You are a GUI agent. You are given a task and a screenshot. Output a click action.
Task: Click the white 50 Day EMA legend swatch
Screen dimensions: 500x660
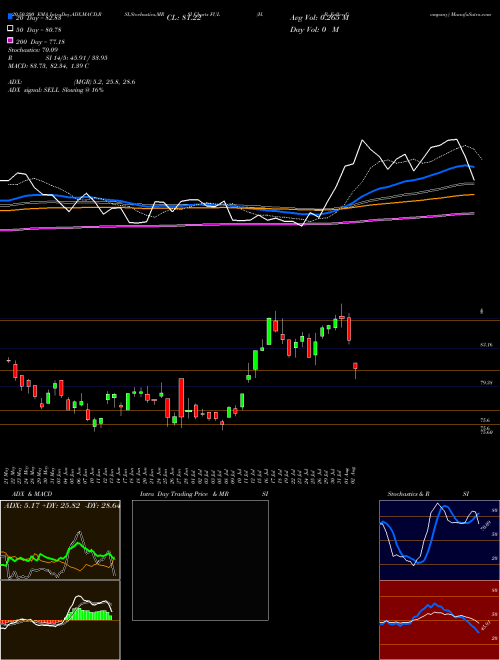pos(10,29)
